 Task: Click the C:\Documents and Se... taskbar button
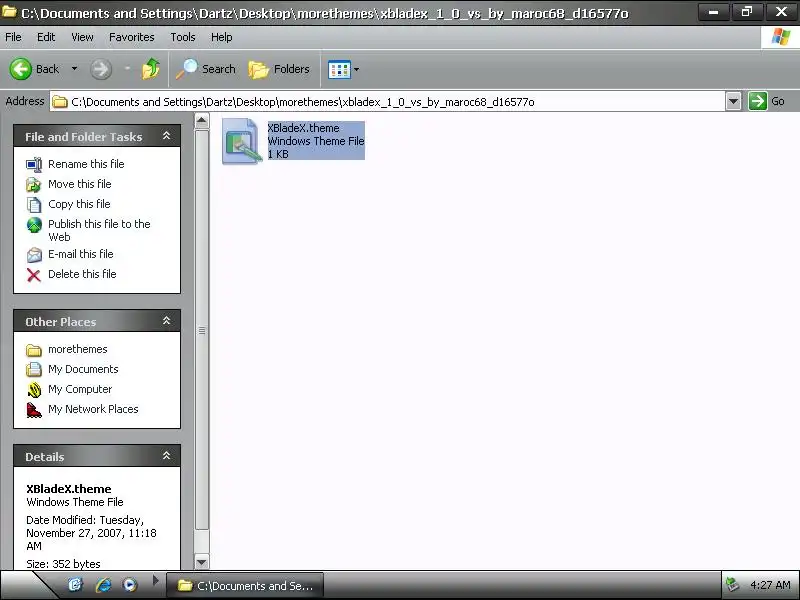[x=245, y=586]
